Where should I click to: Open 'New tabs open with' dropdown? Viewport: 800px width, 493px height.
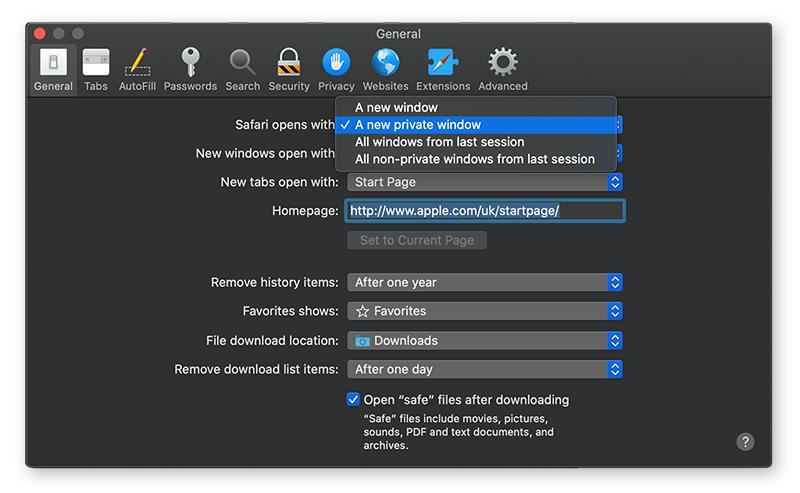click(485, 182)
